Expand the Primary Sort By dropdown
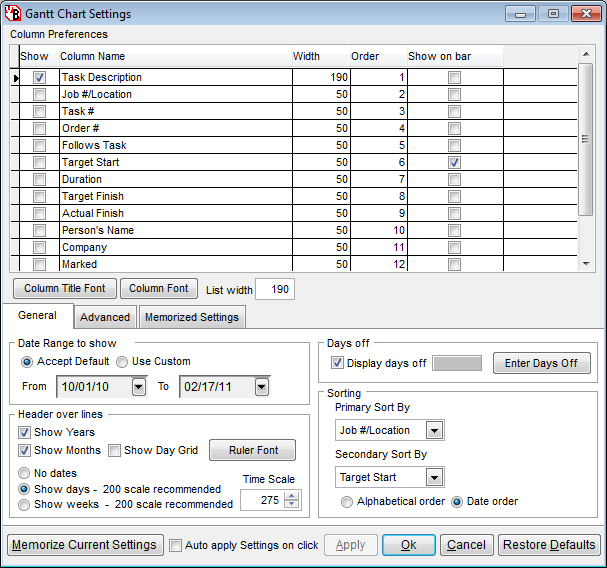607x568 pixels. 434,430
